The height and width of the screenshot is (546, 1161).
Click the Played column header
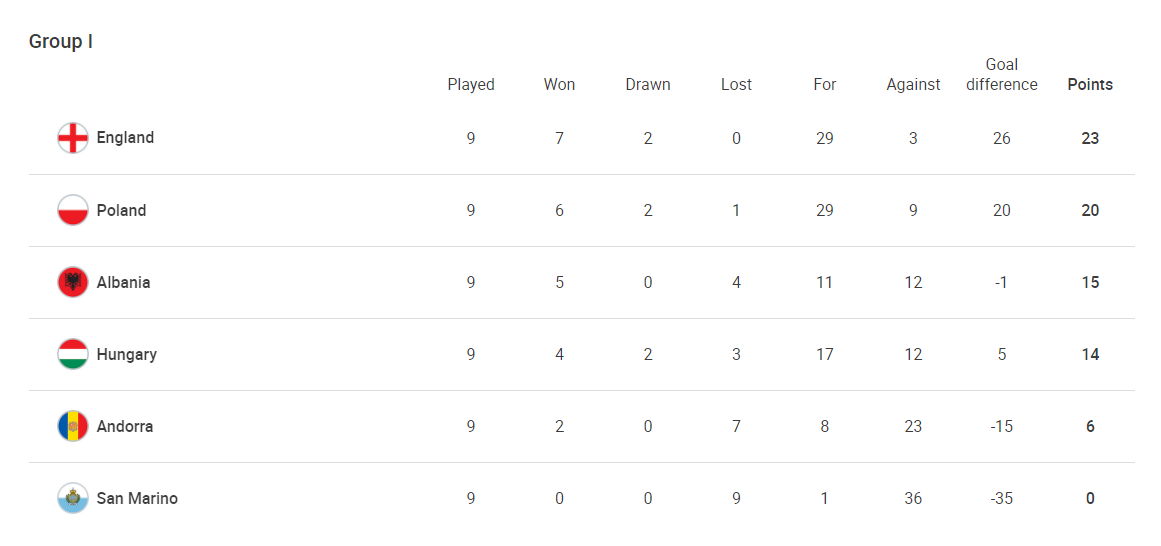(471, 85)
